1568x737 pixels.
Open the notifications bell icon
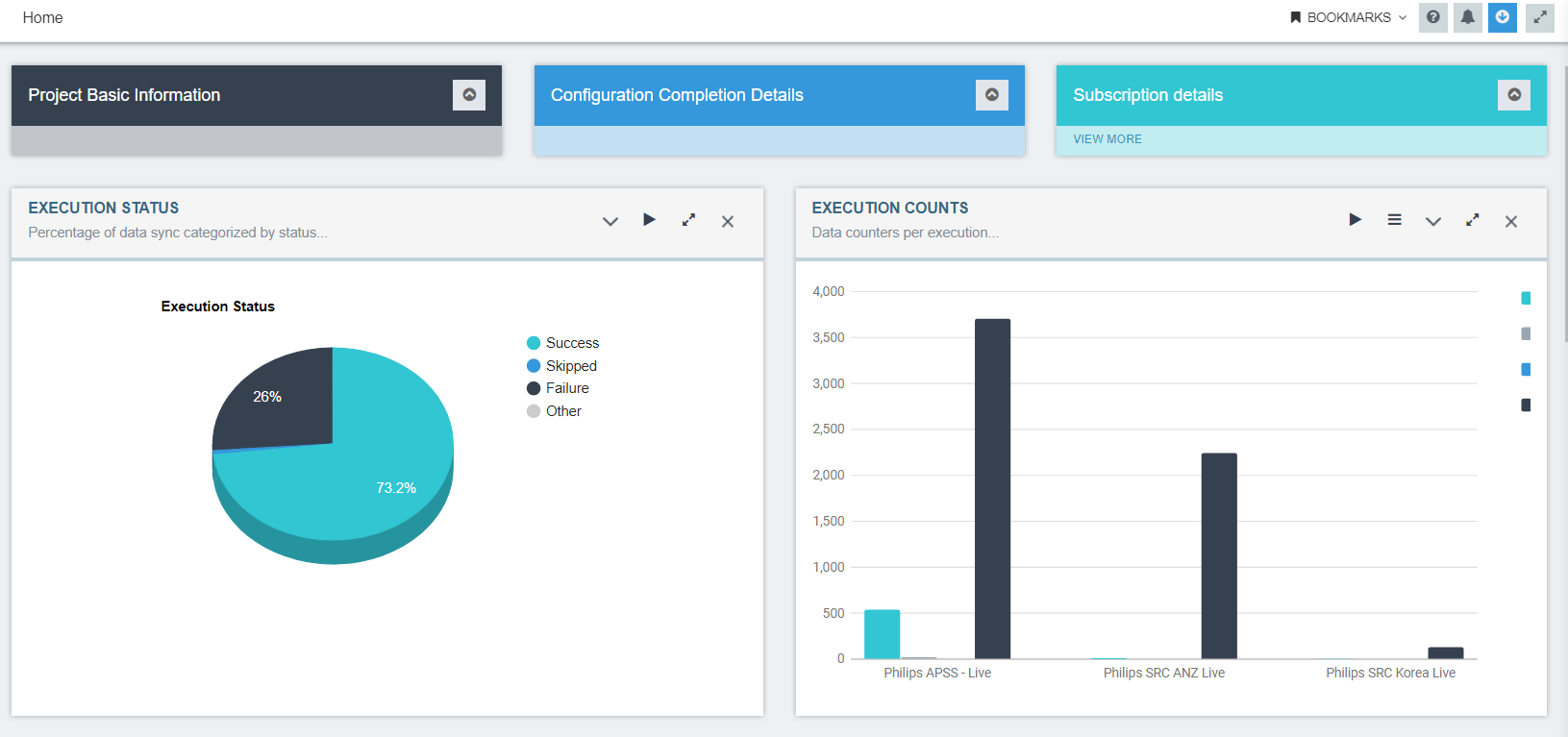tap(1467, 17)
